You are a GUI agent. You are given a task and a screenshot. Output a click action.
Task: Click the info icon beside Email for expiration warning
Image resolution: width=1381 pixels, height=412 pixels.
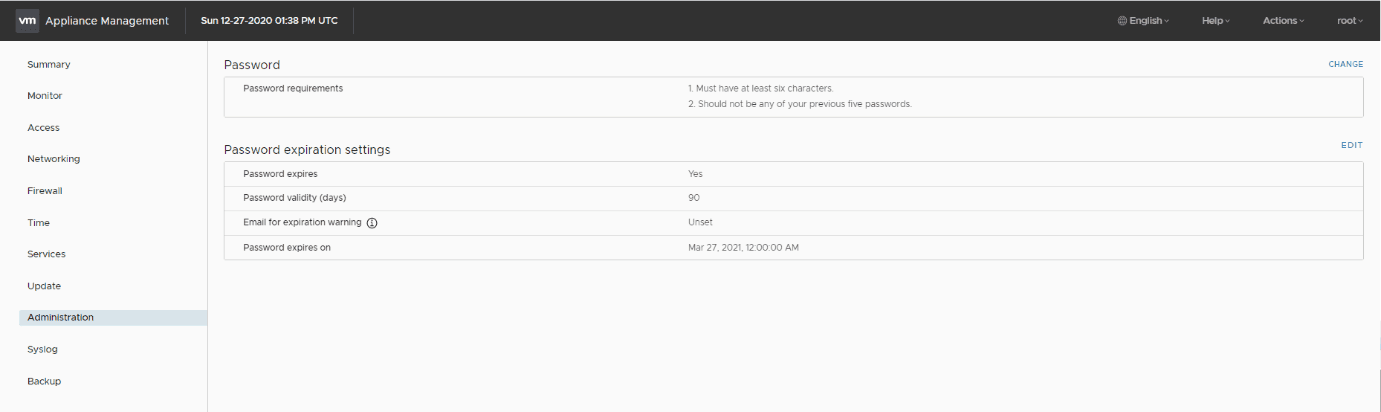[x=372, y=222]
